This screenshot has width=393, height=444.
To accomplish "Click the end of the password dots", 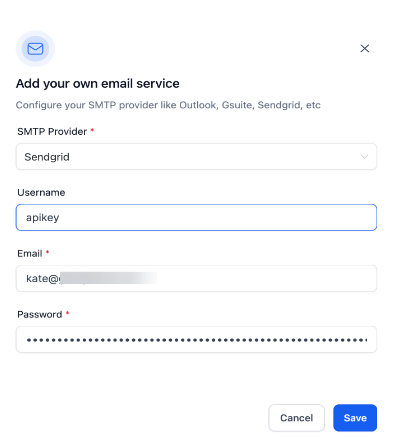I will [x=367, y=340].
